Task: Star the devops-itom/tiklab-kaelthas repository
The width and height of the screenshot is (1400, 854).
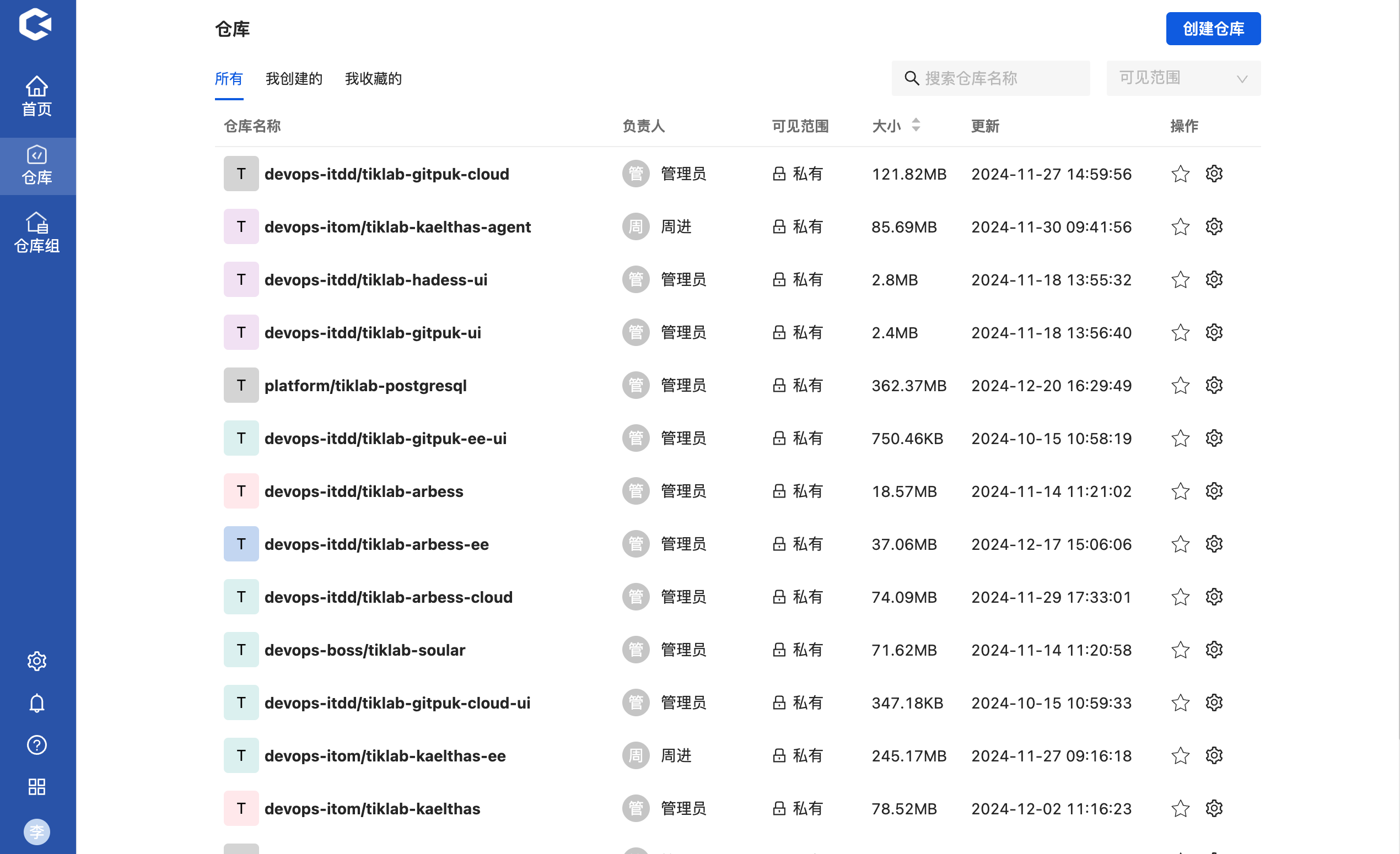Action: pos(1181,808)
